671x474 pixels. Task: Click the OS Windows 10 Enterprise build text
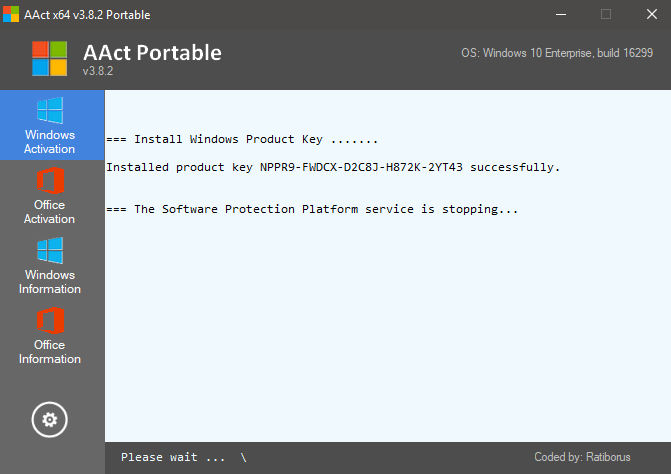[x=557, y=52]
